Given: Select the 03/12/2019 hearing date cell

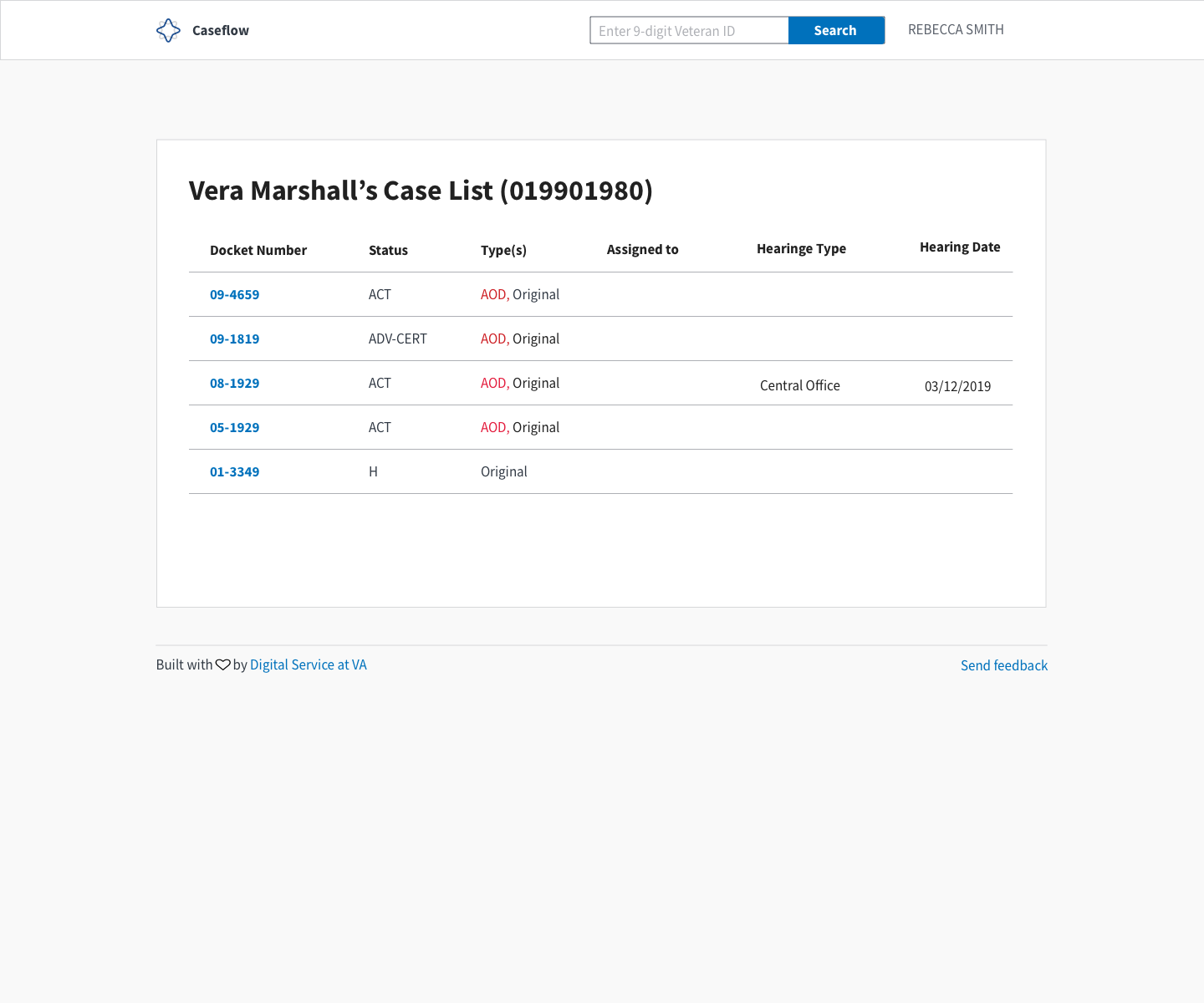Looking at the screenshot, I should 957,386.
